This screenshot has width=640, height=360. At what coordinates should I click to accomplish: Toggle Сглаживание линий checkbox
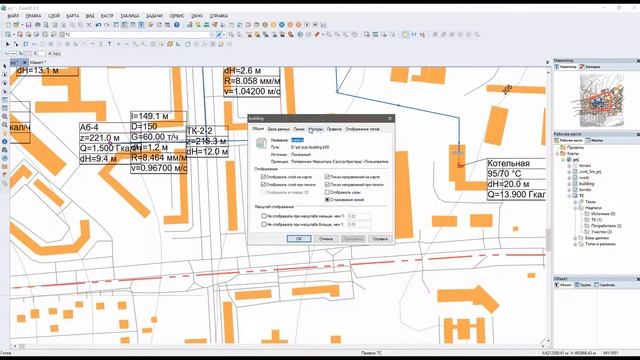pos(327,200)
